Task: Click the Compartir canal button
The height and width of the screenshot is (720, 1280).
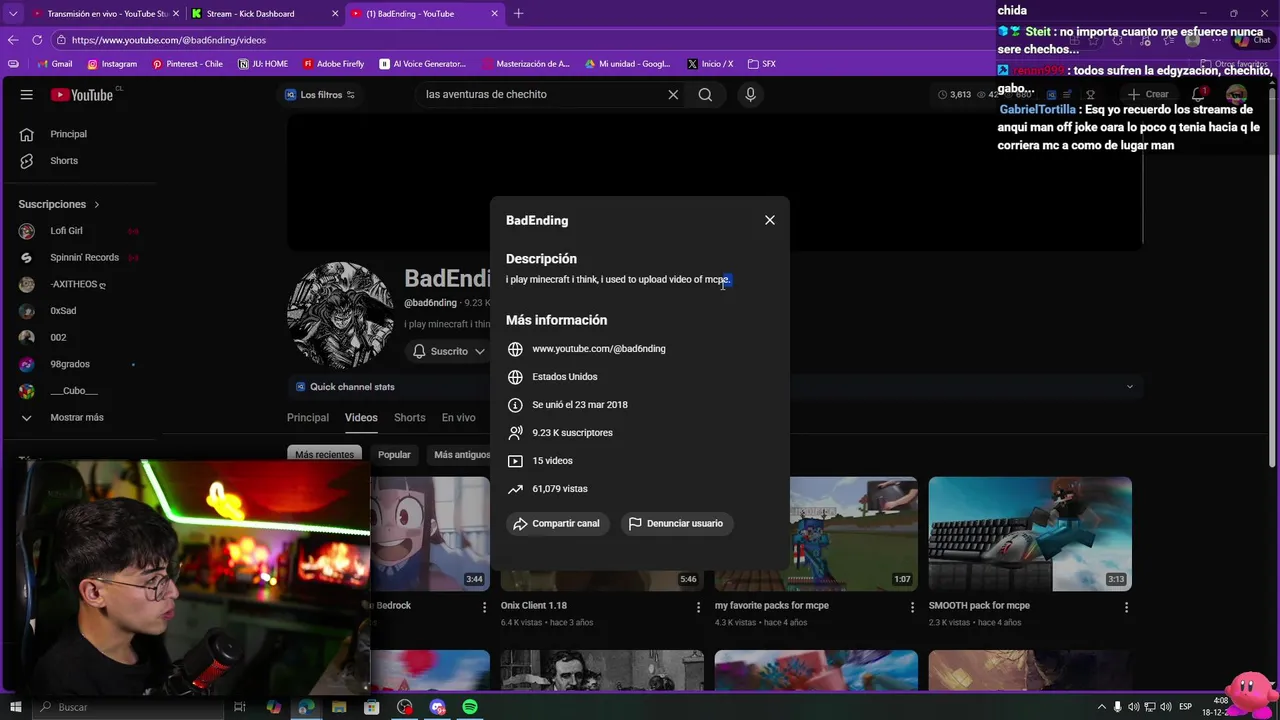Action: point(558,524)
